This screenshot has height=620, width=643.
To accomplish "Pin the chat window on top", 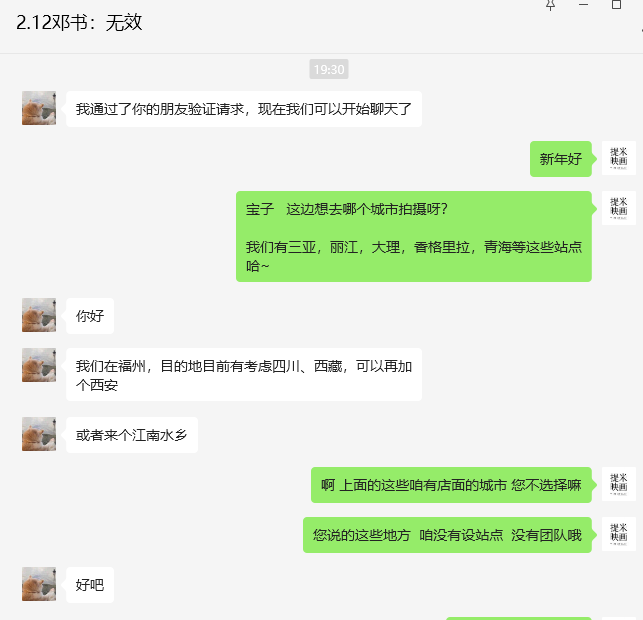I will (550, 5).
